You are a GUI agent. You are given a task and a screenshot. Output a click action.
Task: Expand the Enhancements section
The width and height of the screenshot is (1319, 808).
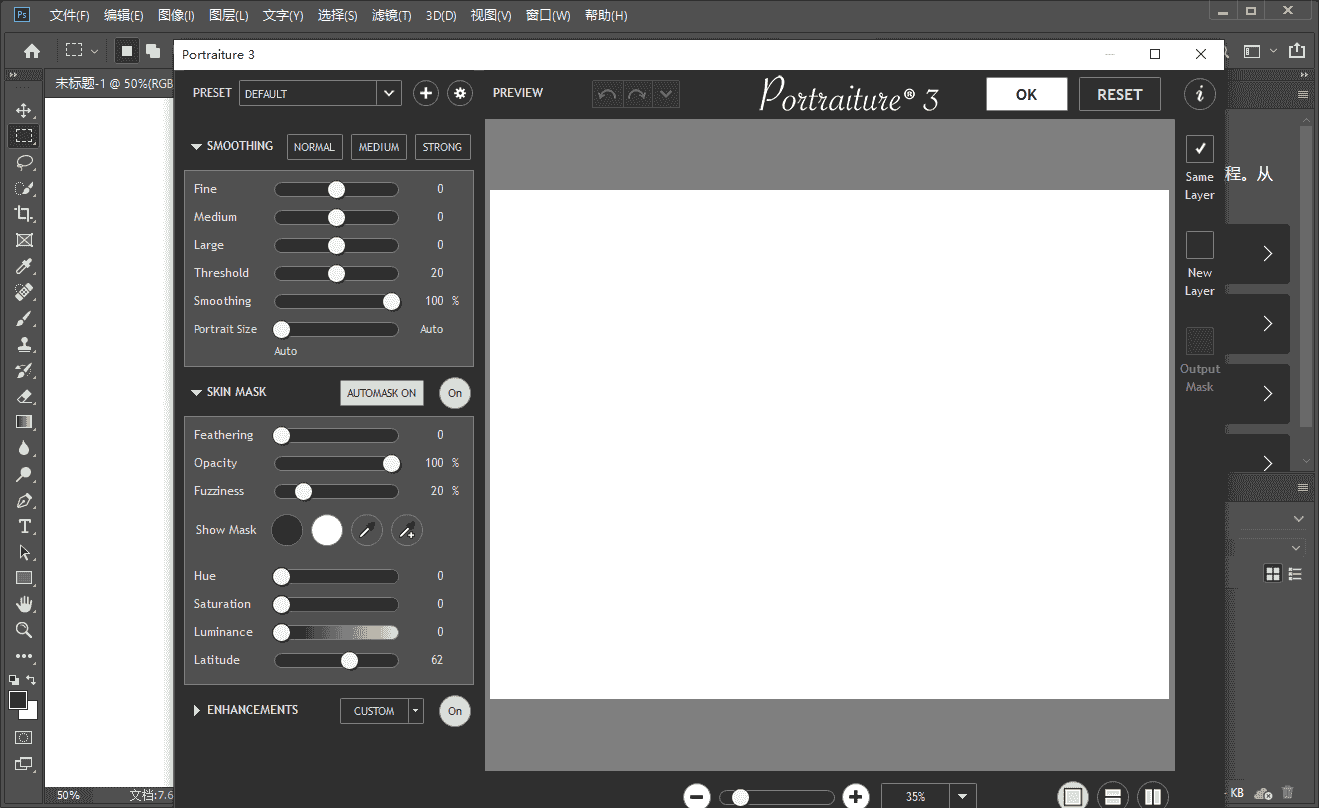click(197, 711)
